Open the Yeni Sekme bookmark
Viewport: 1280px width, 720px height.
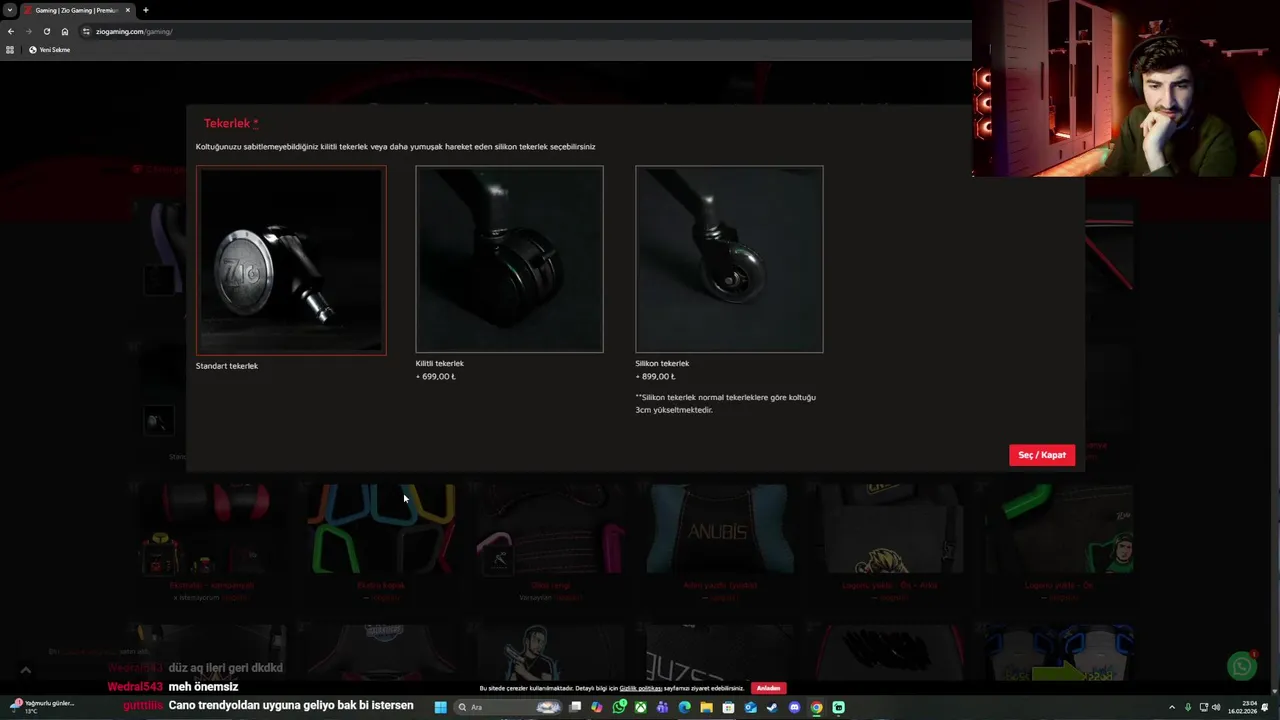click(x=49, y=49)
